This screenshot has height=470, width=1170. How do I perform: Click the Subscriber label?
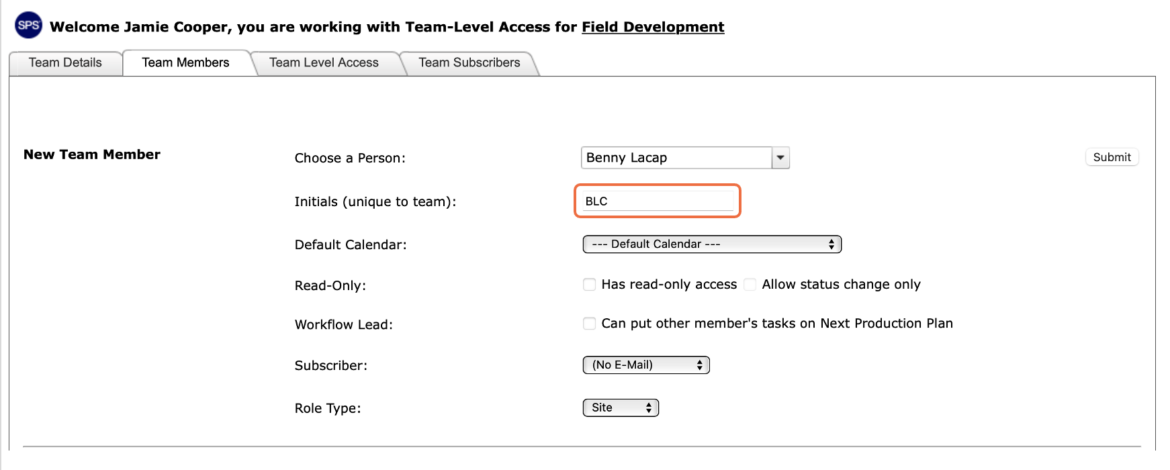click(331, 366)
